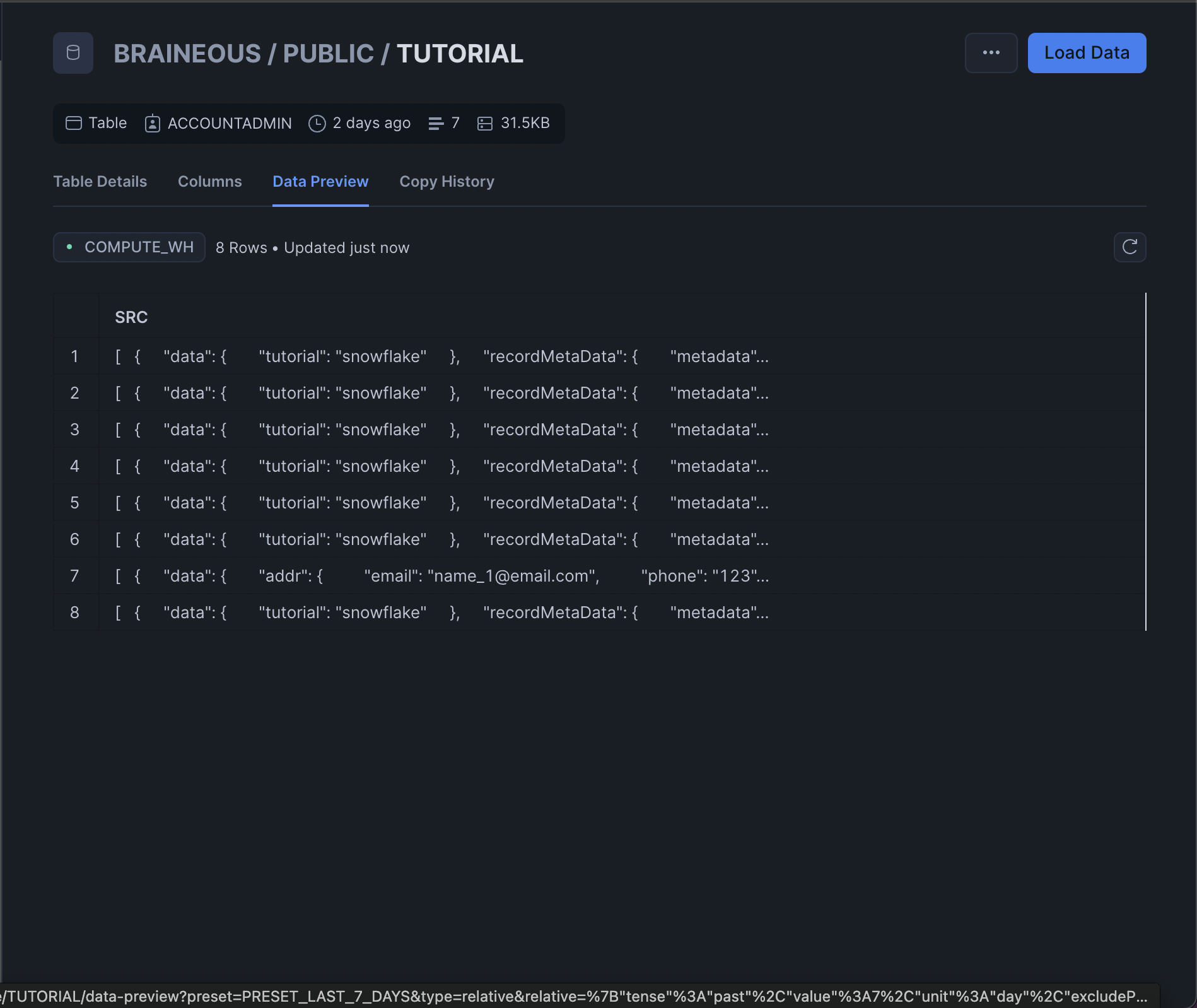This screenshot has width=1197, height=1008.
Task: Select the SRC cell in row 5
Action: [622, 503]
